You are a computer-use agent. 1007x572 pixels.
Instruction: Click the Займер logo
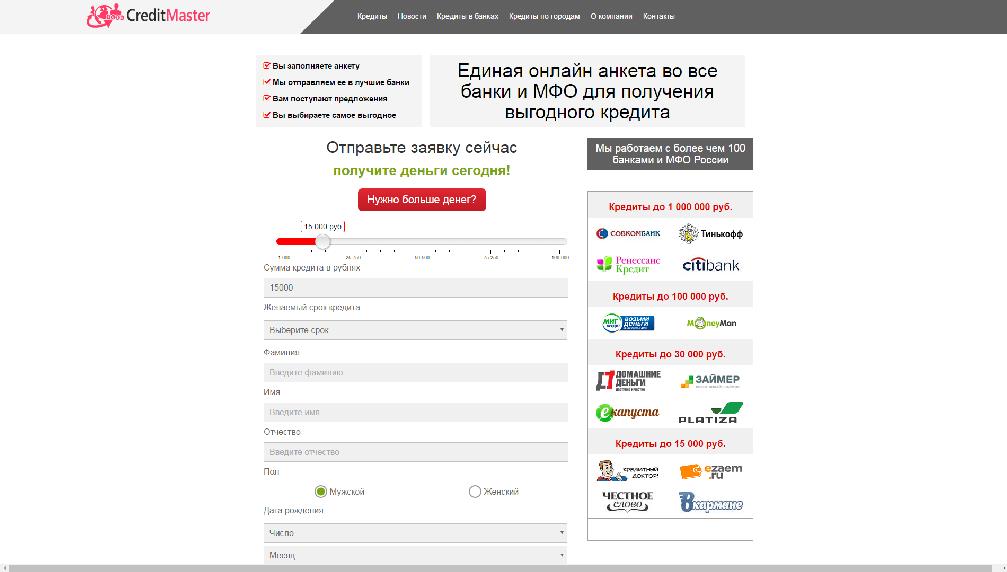pos(710,381)
